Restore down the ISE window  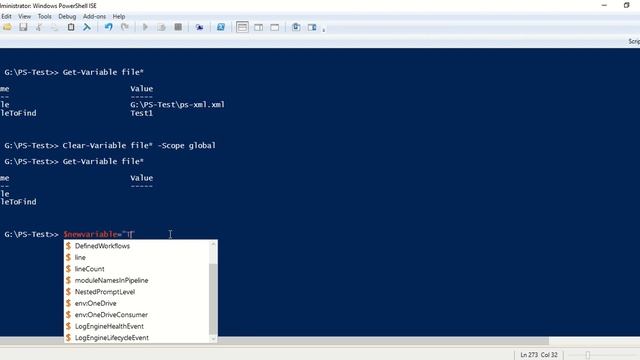(627, 5)
